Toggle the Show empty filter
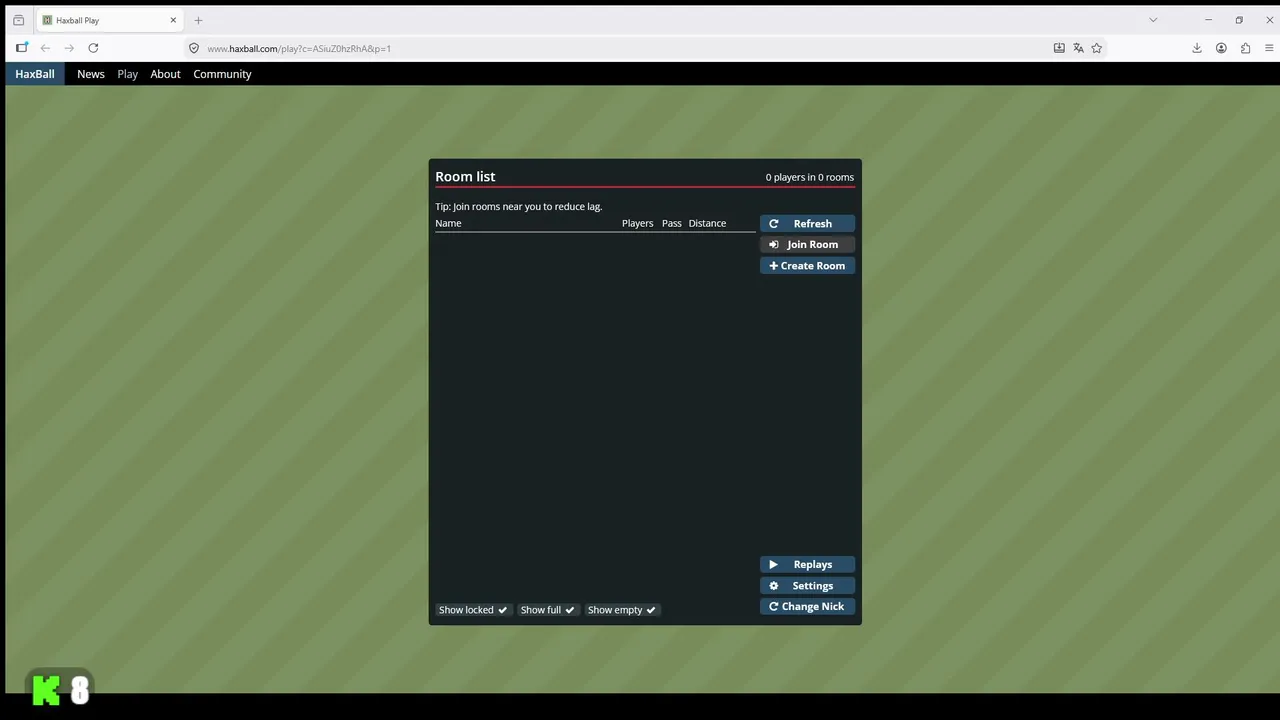The width and height of the screenshot is (1280, 720). [622, 610]
